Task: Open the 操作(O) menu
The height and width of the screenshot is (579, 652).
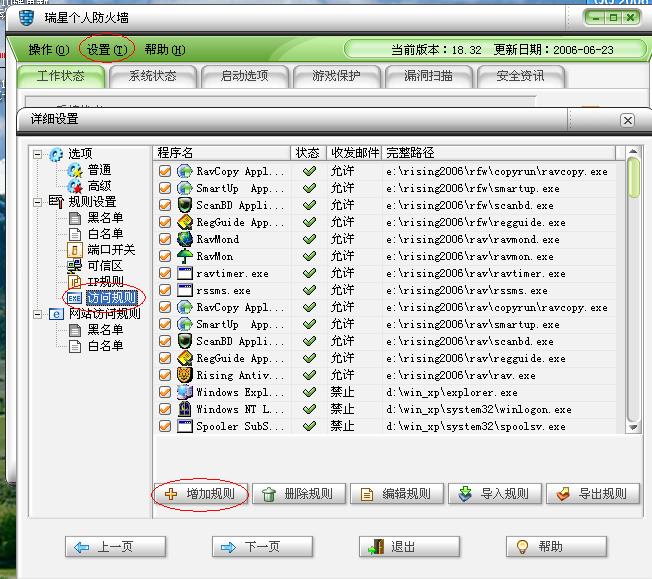Action: point(49,50)
